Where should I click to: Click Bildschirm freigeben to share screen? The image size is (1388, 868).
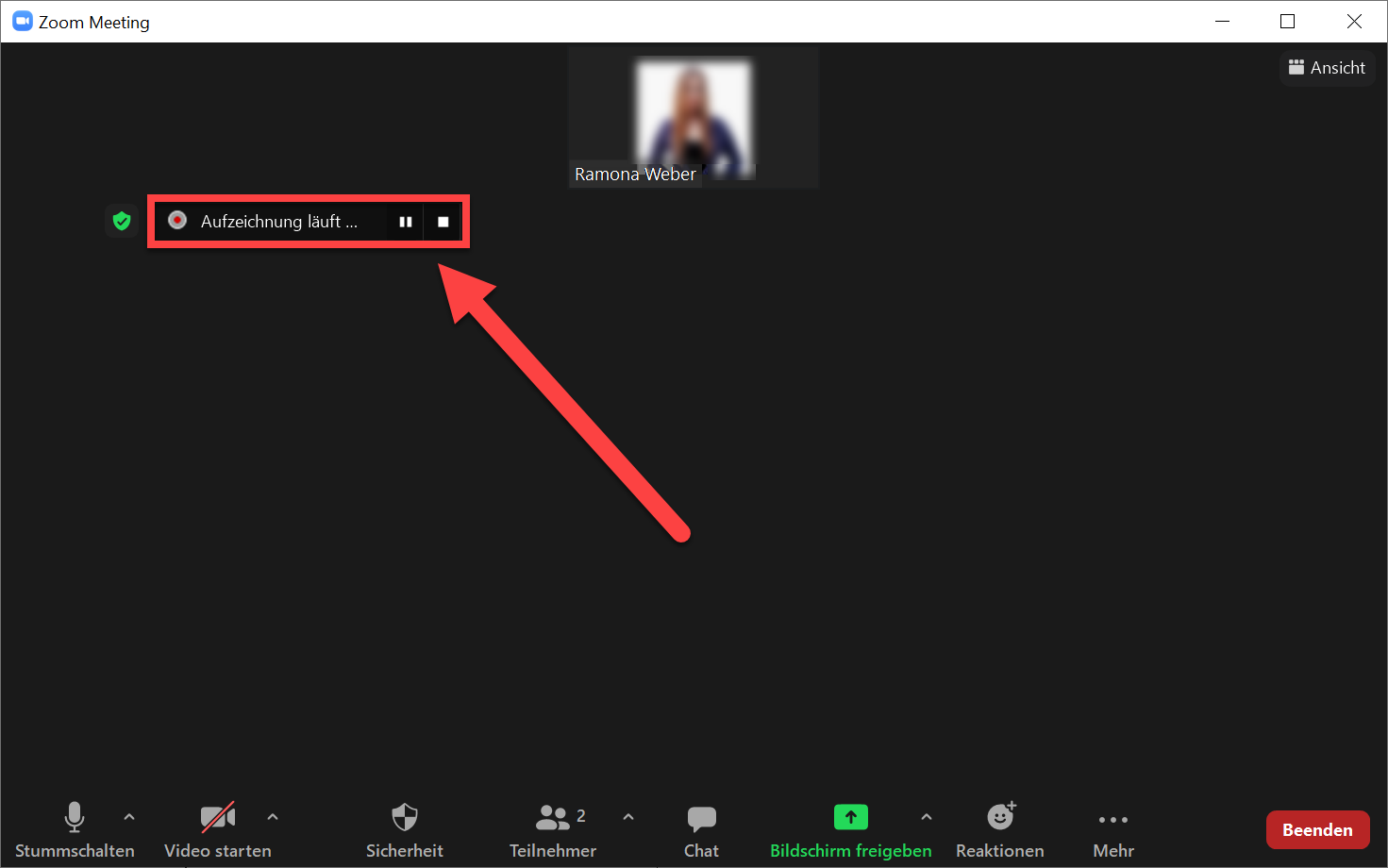(851, 830)
